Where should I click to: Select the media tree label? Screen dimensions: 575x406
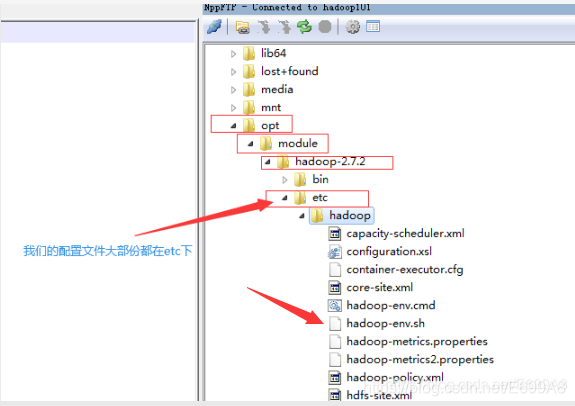277,89
